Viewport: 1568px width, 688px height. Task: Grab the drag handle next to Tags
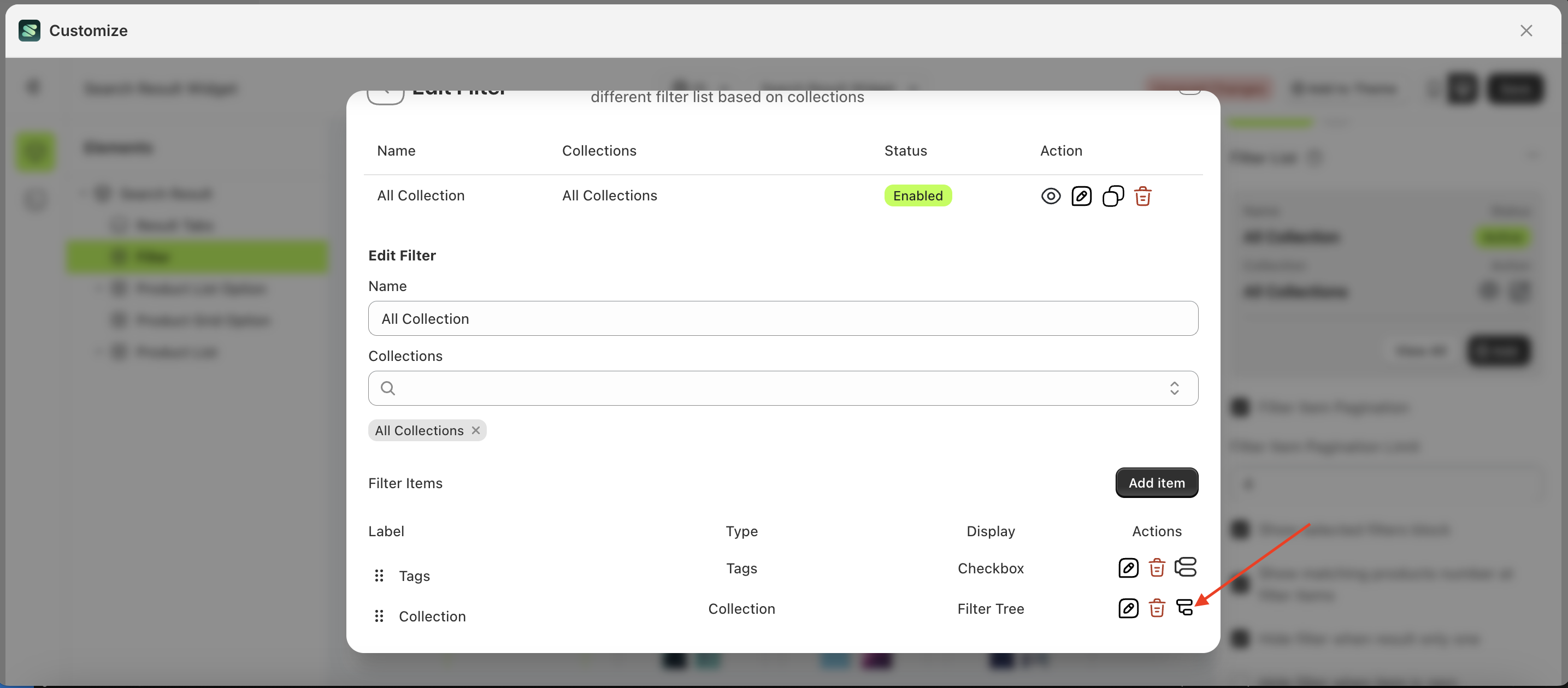(x=379, y=575)
